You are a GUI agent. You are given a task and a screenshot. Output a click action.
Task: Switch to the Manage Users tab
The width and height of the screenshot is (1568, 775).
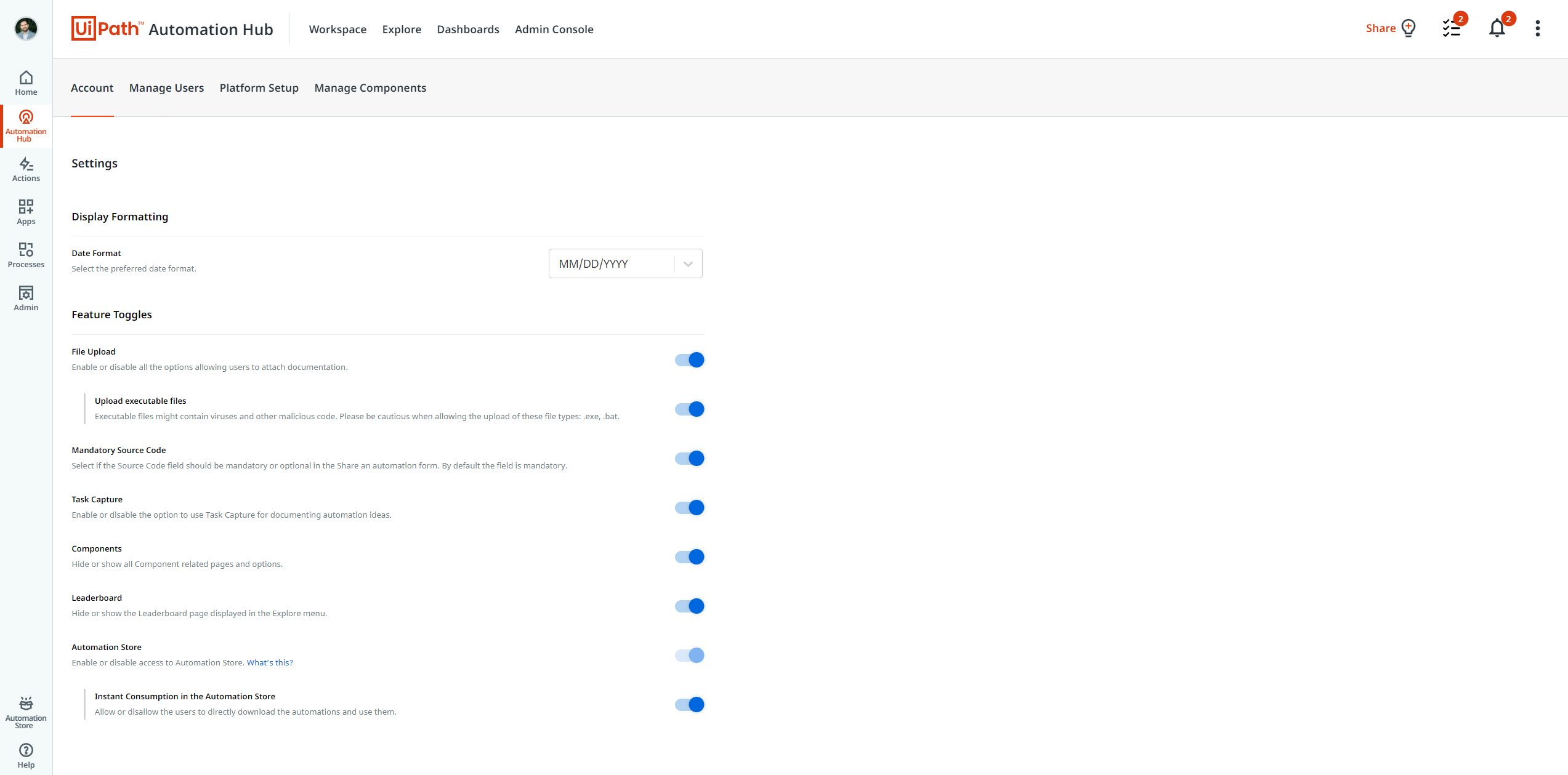point(166,88)
